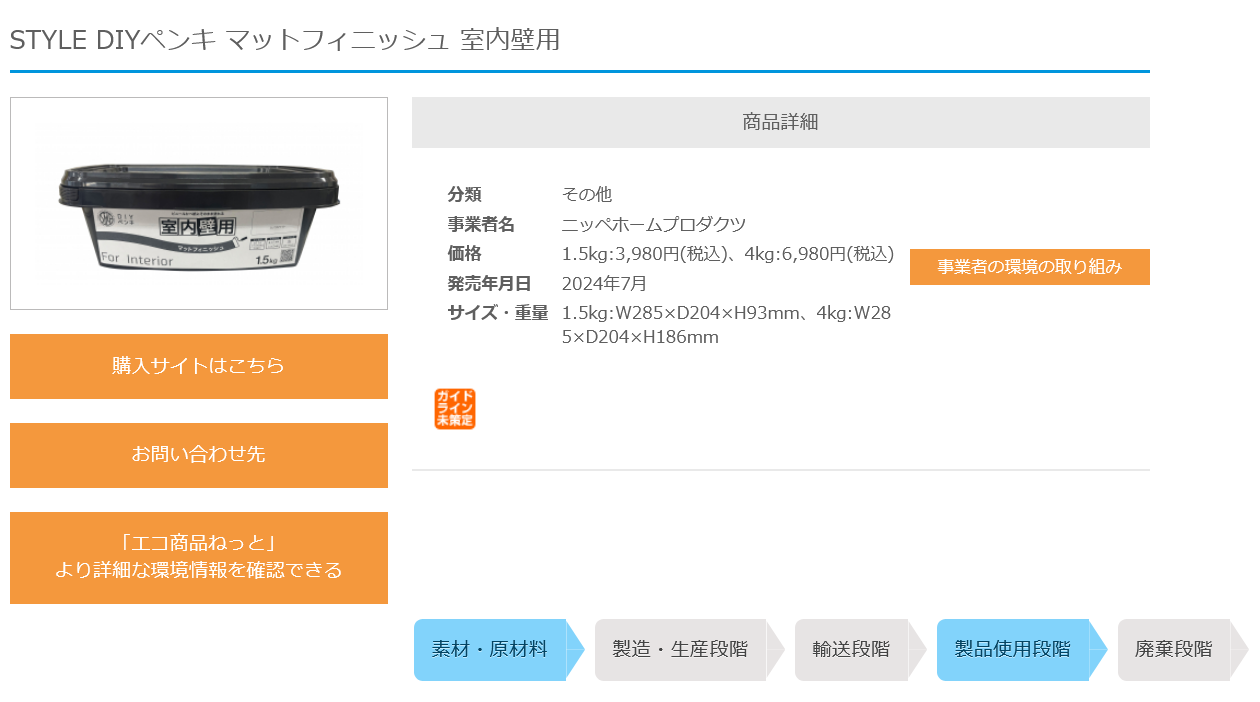The height and width of the screenshot is (702, 1260).
Task: Click the 商品詳細 header bar
Action: [x=781, y=122]
